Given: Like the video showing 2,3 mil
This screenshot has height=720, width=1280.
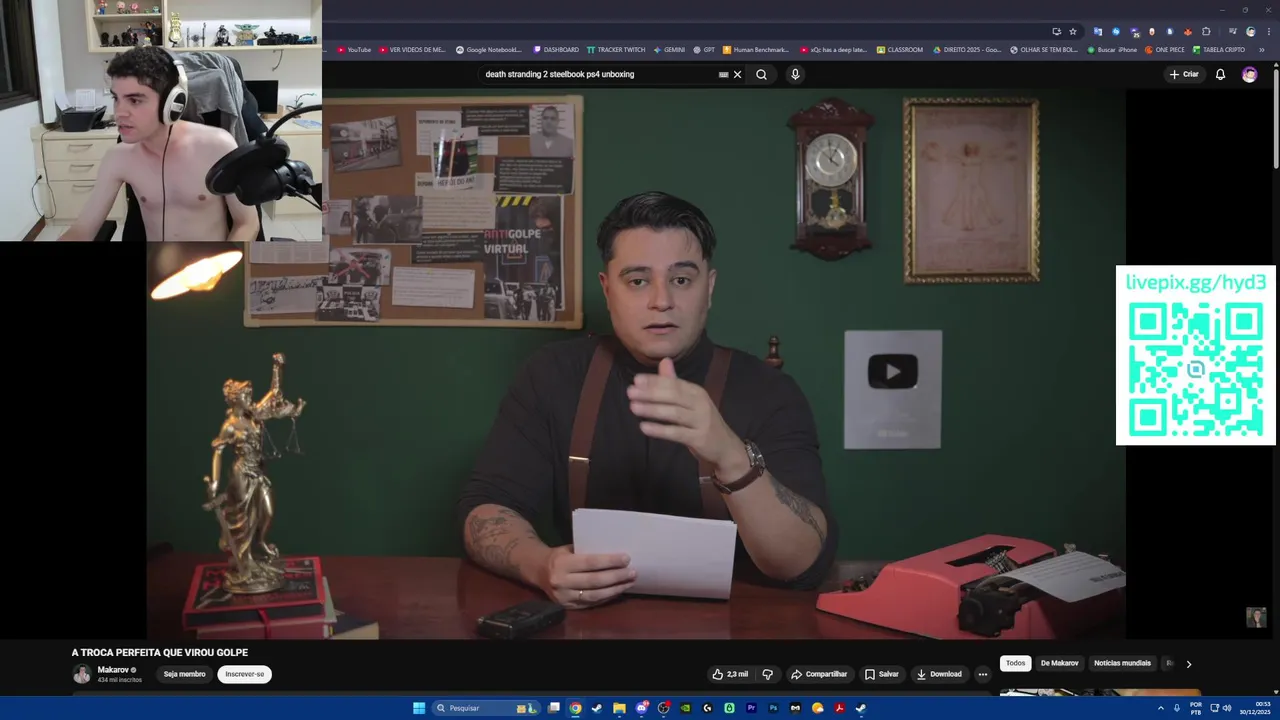Looking at the screenshot, I should tap(730, 674).
